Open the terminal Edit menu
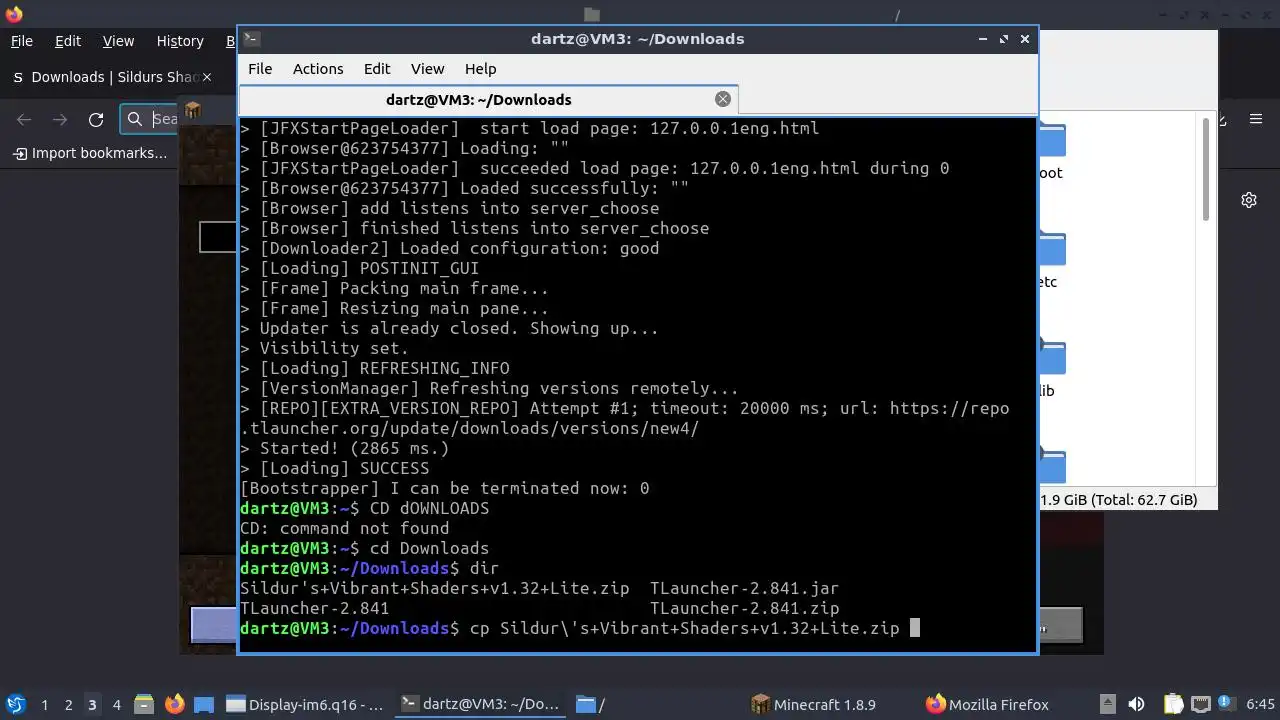Screen dimensions: 1280x720 coord(377,69)
